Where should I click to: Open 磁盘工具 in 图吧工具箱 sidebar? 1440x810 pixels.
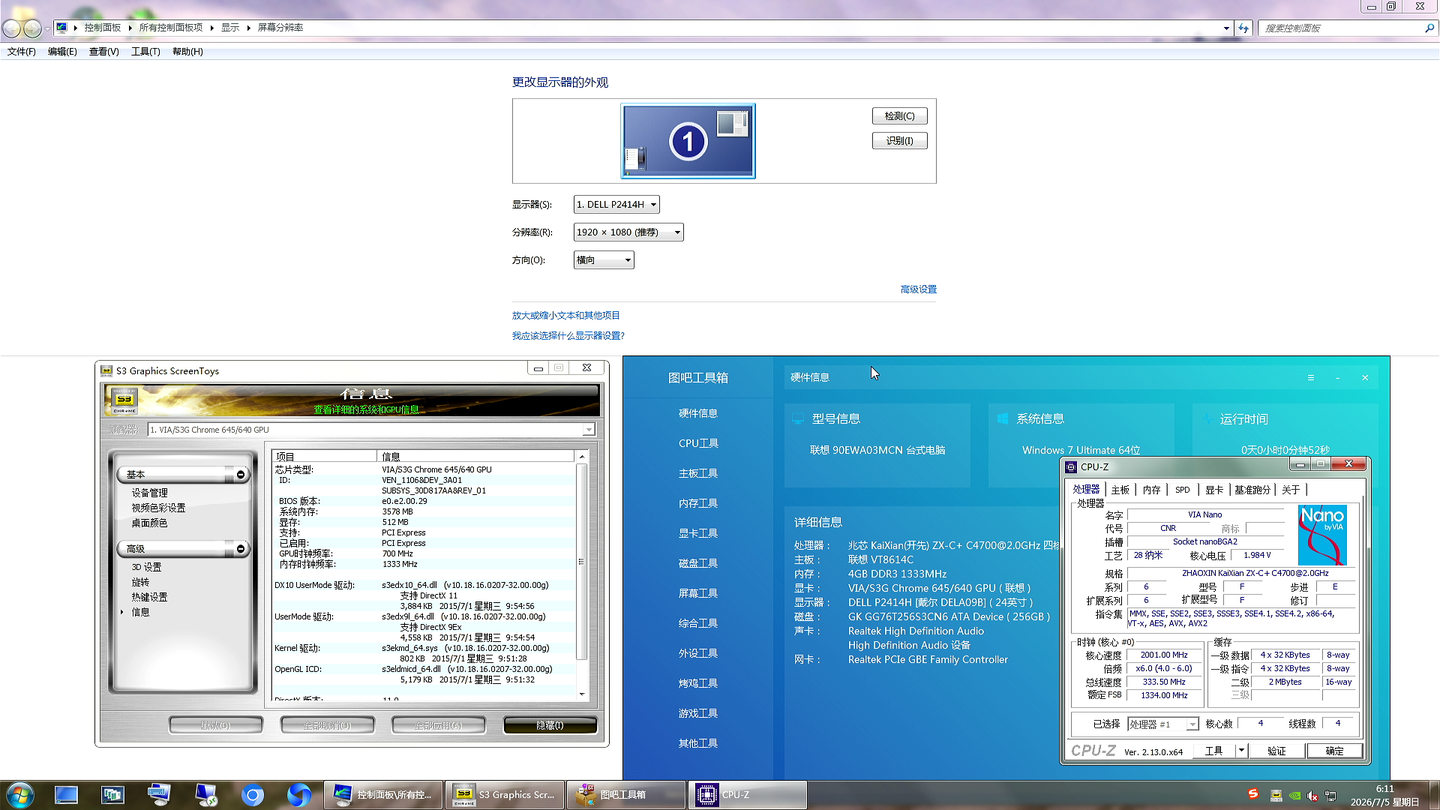tap(698, 563)
